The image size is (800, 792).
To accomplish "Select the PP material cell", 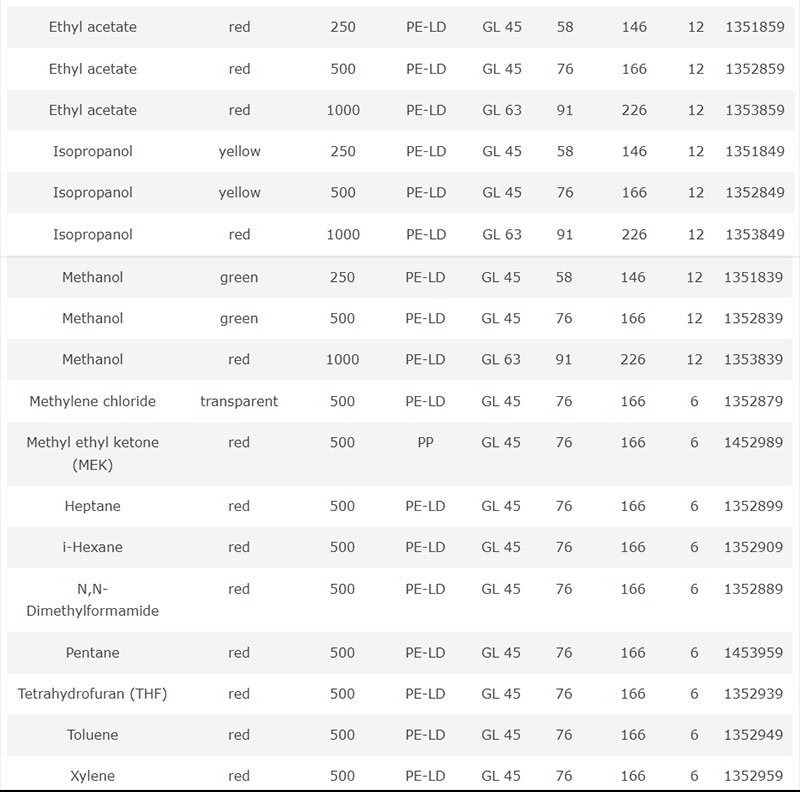I will pyautogui.click(x=425, y=442).
